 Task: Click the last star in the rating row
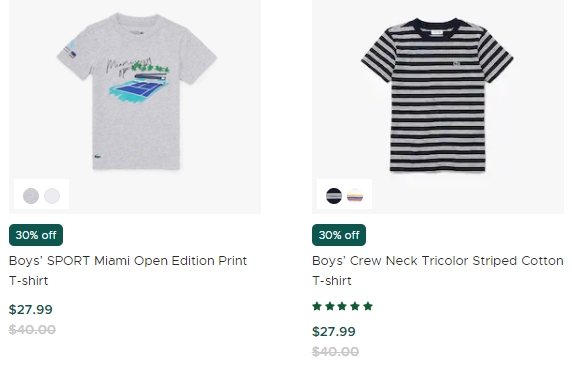point(368,306)
